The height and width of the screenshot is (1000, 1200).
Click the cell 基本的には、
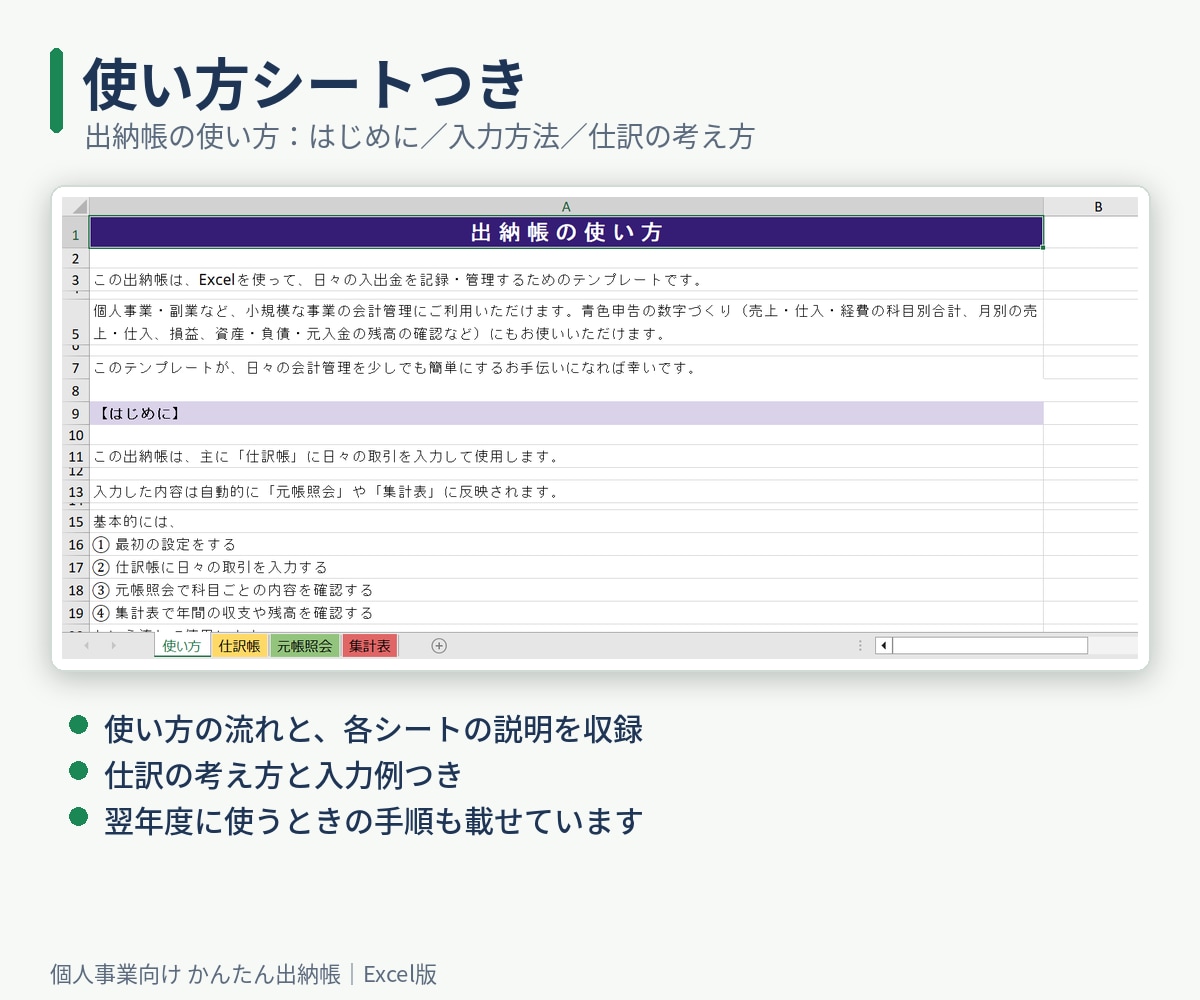click(x=566, y=521)
